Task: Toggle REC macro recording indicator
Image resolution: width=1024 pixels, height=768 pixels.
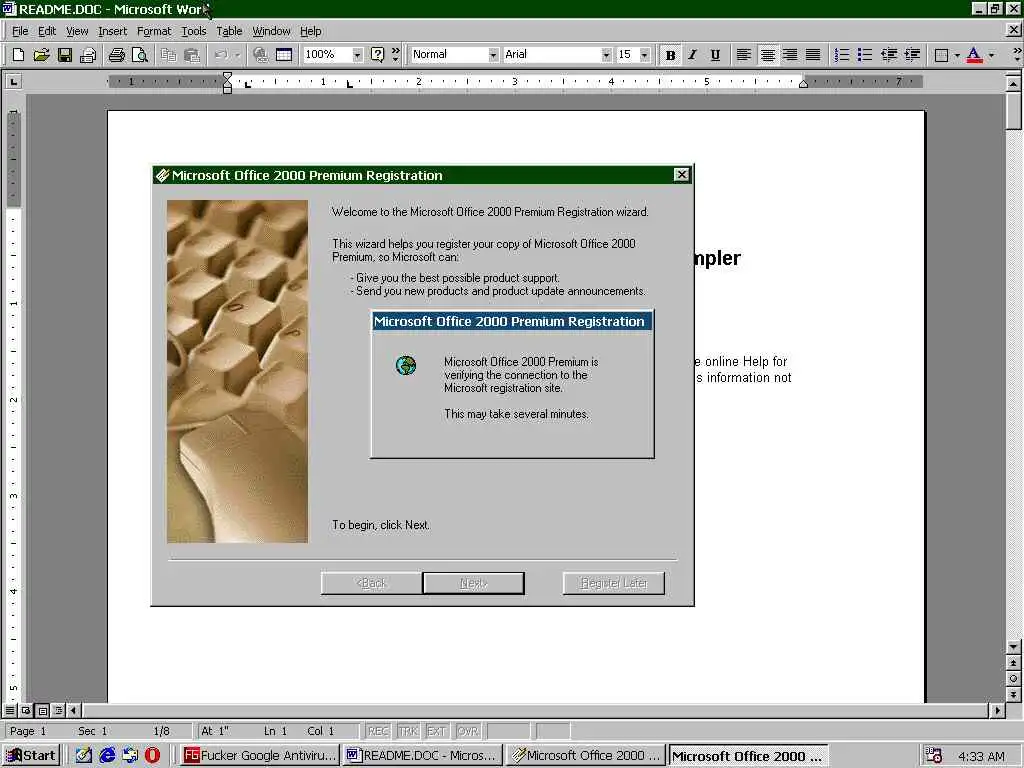Action: (x=378, y=731)
